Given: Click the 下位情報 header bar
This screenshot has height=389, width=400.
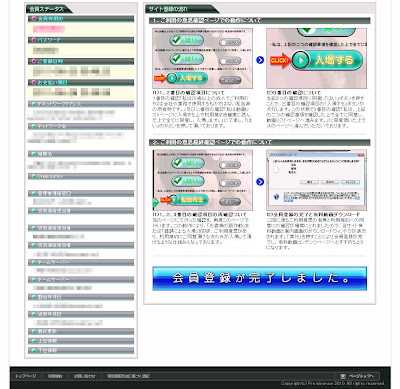Looking at the screenshot, I should pos(81,350).
